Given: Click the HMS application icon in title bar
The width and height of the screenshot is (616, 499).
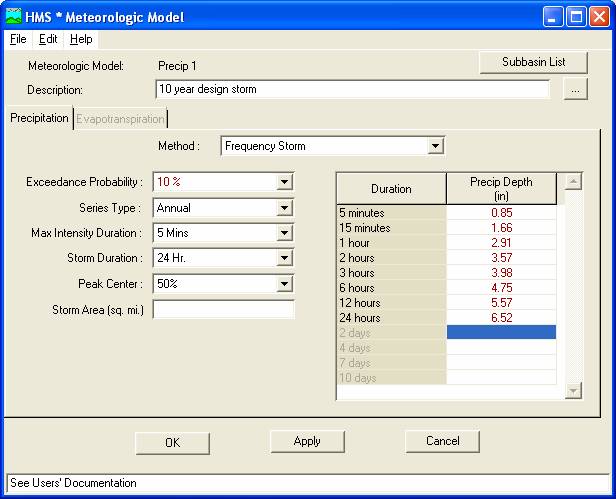Looking at the screenshot, I should coord(13,17).
